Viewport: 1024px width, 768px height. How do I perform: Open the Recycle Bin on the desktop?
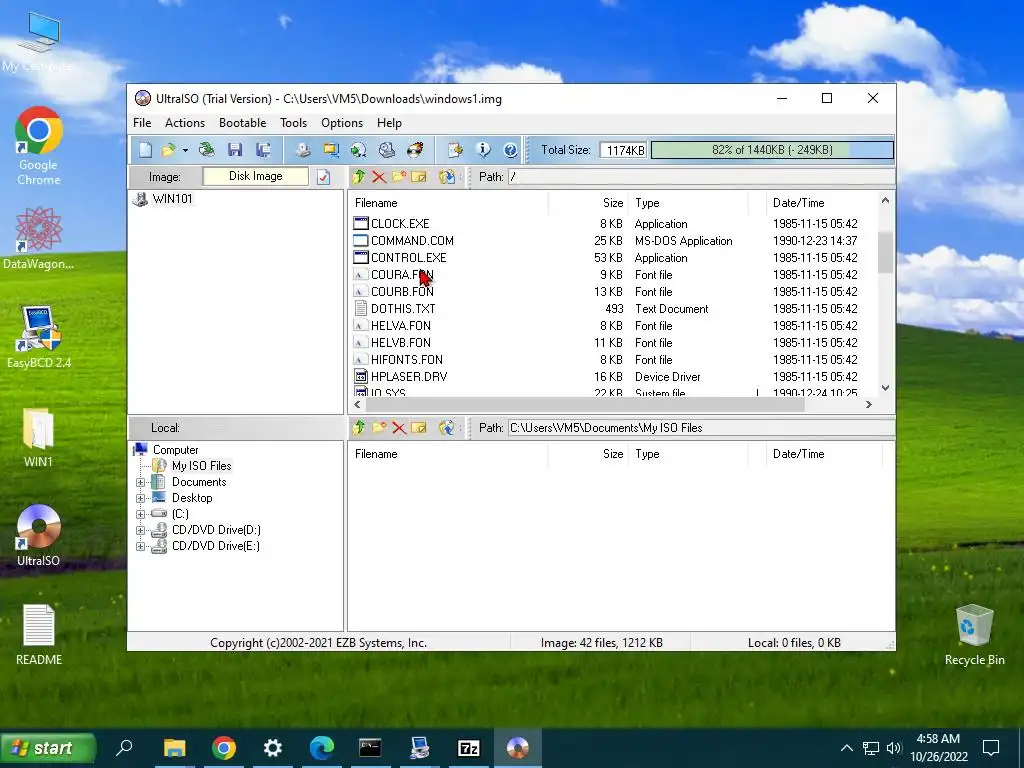(x=974, y=635)
